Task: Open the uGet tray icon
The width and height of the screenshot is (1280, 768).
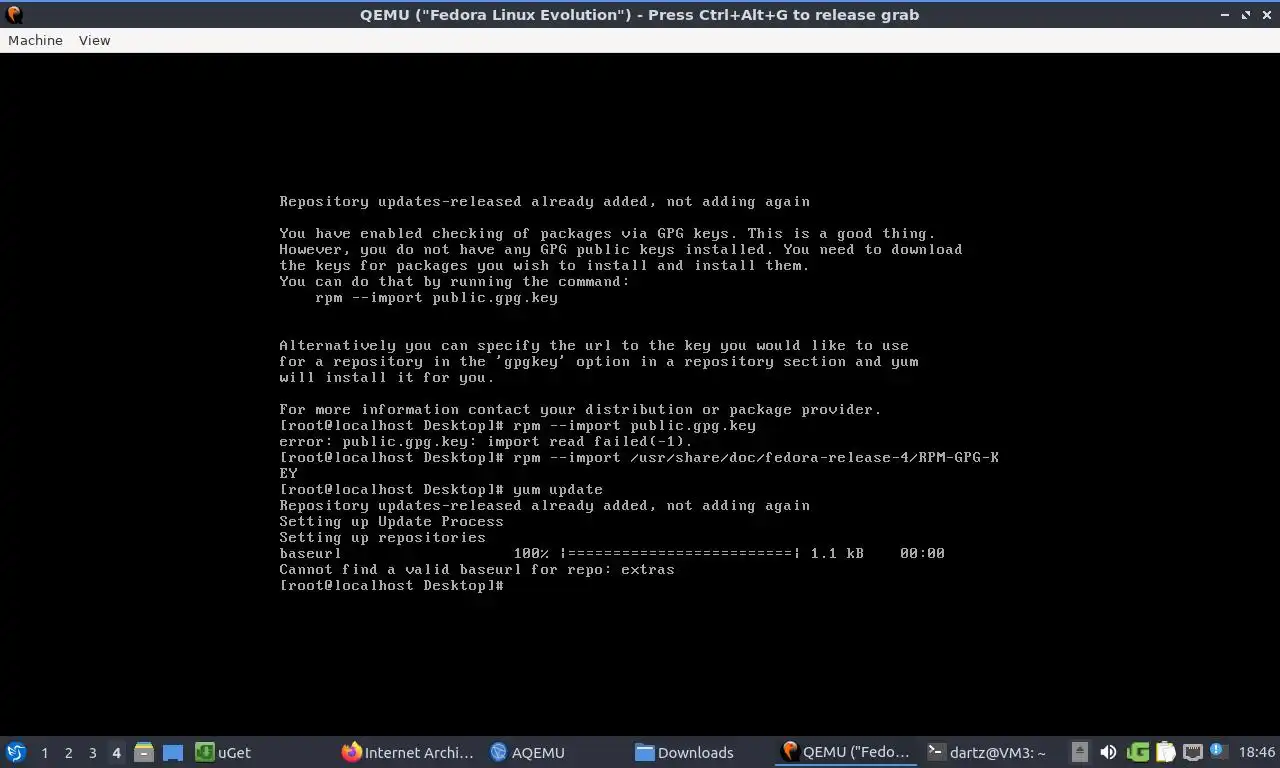Action: (x=1138, y=752)
